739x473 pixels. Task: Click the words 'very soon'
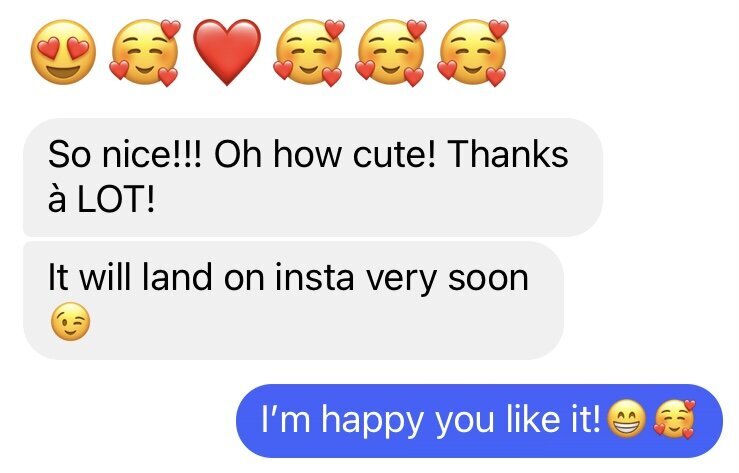(x=447, y=279)
